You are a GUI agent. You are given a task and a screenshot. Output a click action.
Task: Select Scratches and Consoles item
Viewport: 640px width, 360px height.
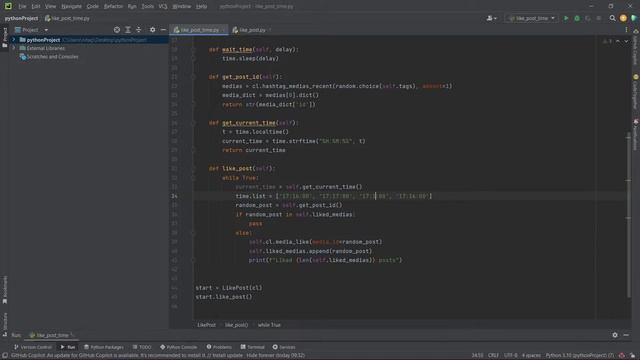(x=49, y=57)
